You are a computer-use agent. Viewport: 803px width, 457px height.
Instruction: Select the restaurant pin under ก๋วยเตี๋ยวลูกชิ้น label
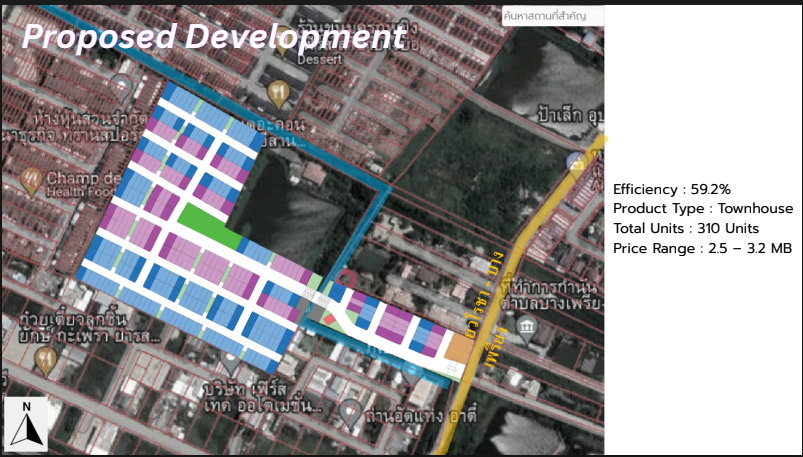pyautogui.click(x=46, y=361)
